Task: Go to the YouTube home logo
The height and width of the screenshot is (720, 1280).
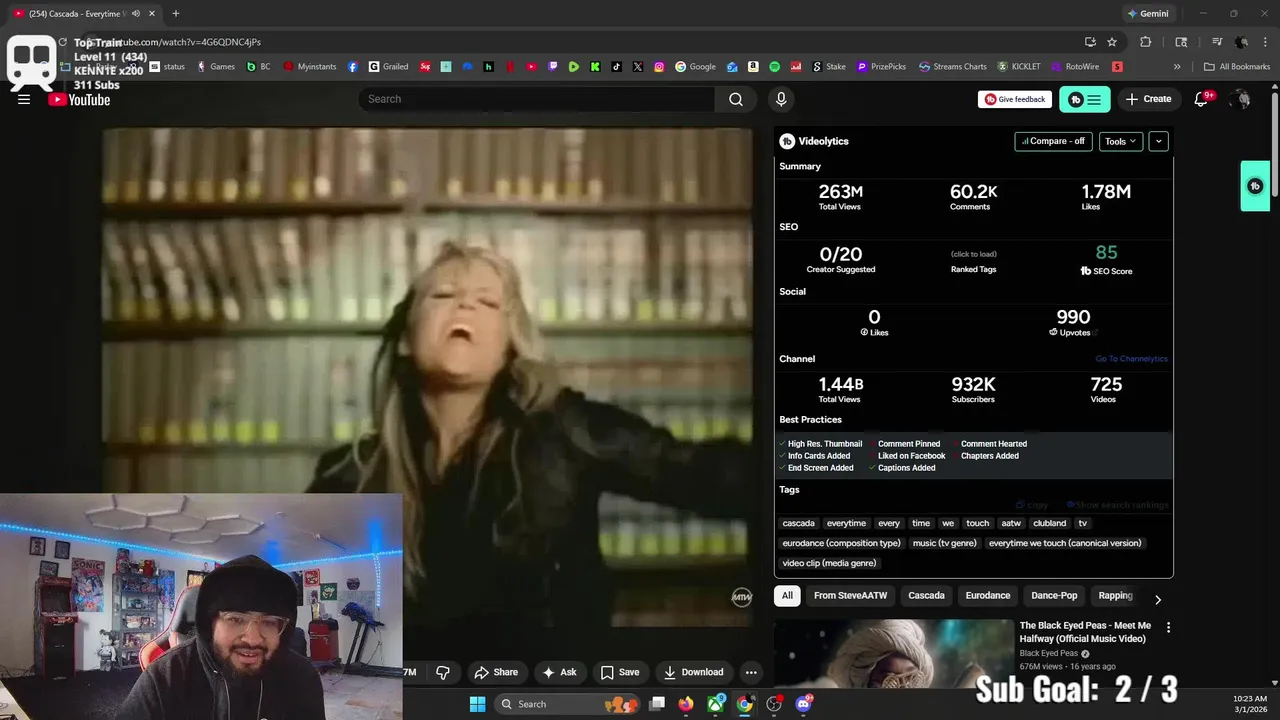Action: (x=79, y=99)
